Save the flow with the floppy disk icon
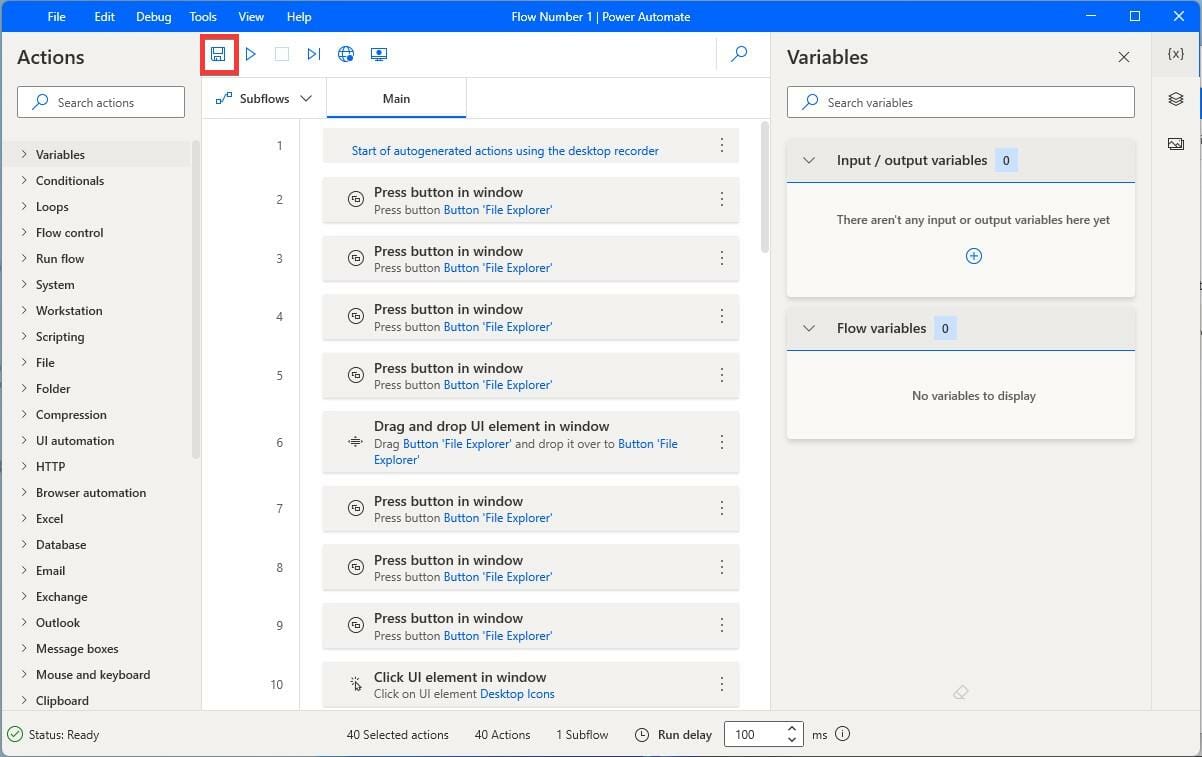This screenshot has height=757, width=1202. click(218, 54)
